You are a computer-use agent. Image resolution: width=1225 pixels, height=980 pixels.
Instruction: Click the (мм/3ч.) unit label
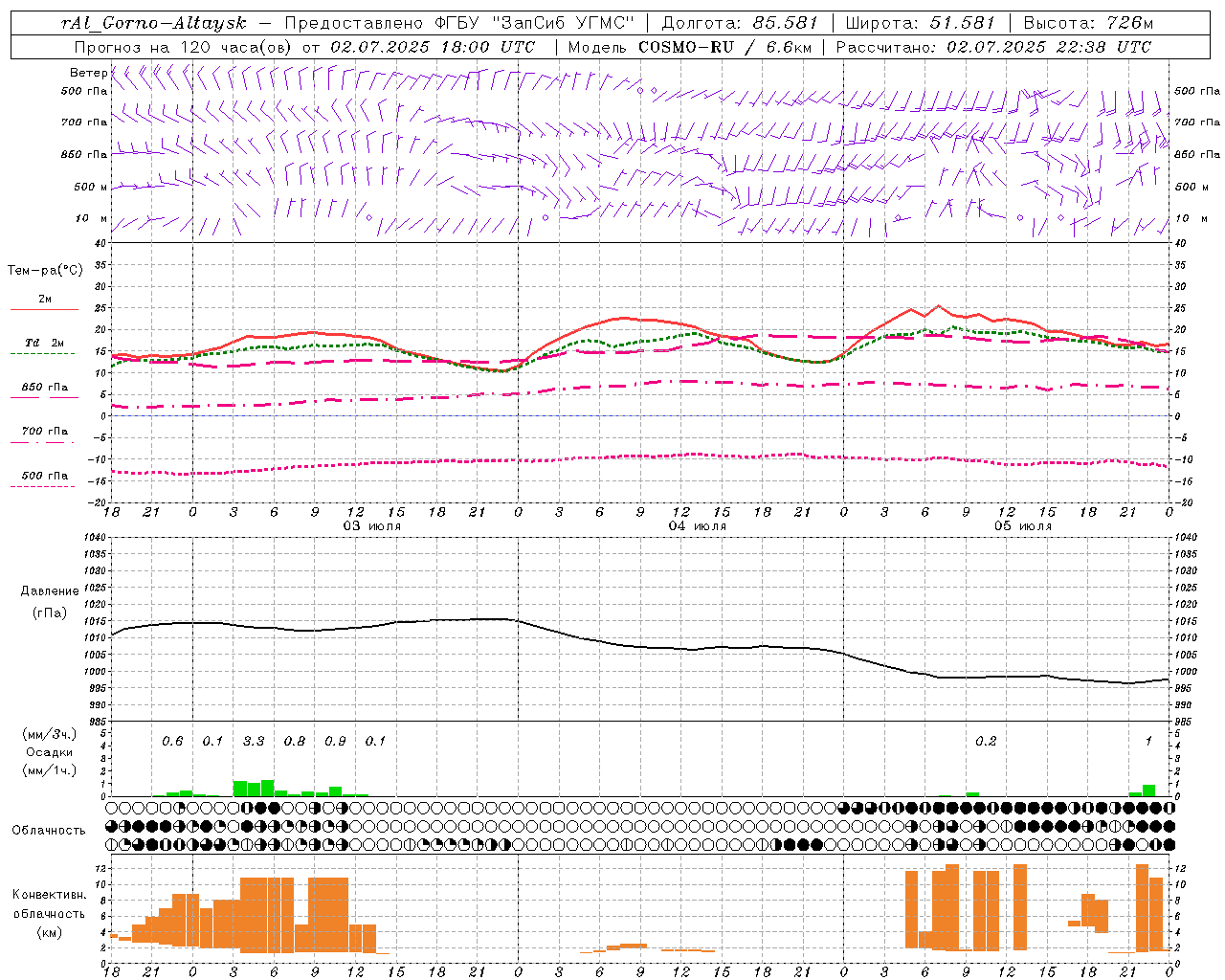[x=50, y=734]
